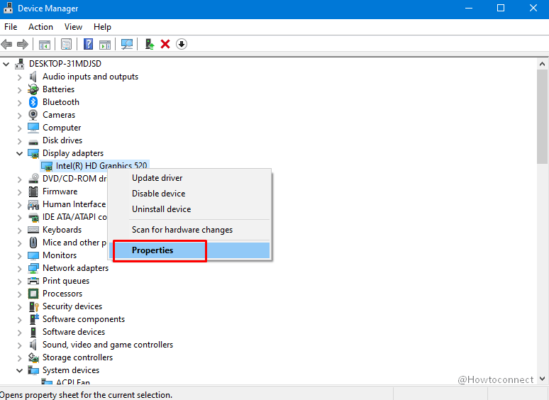Select the IDE ATA/ATAPI controllers row
Image resolution: width=549 pixels, height=400 pixels.
[75, 217]
